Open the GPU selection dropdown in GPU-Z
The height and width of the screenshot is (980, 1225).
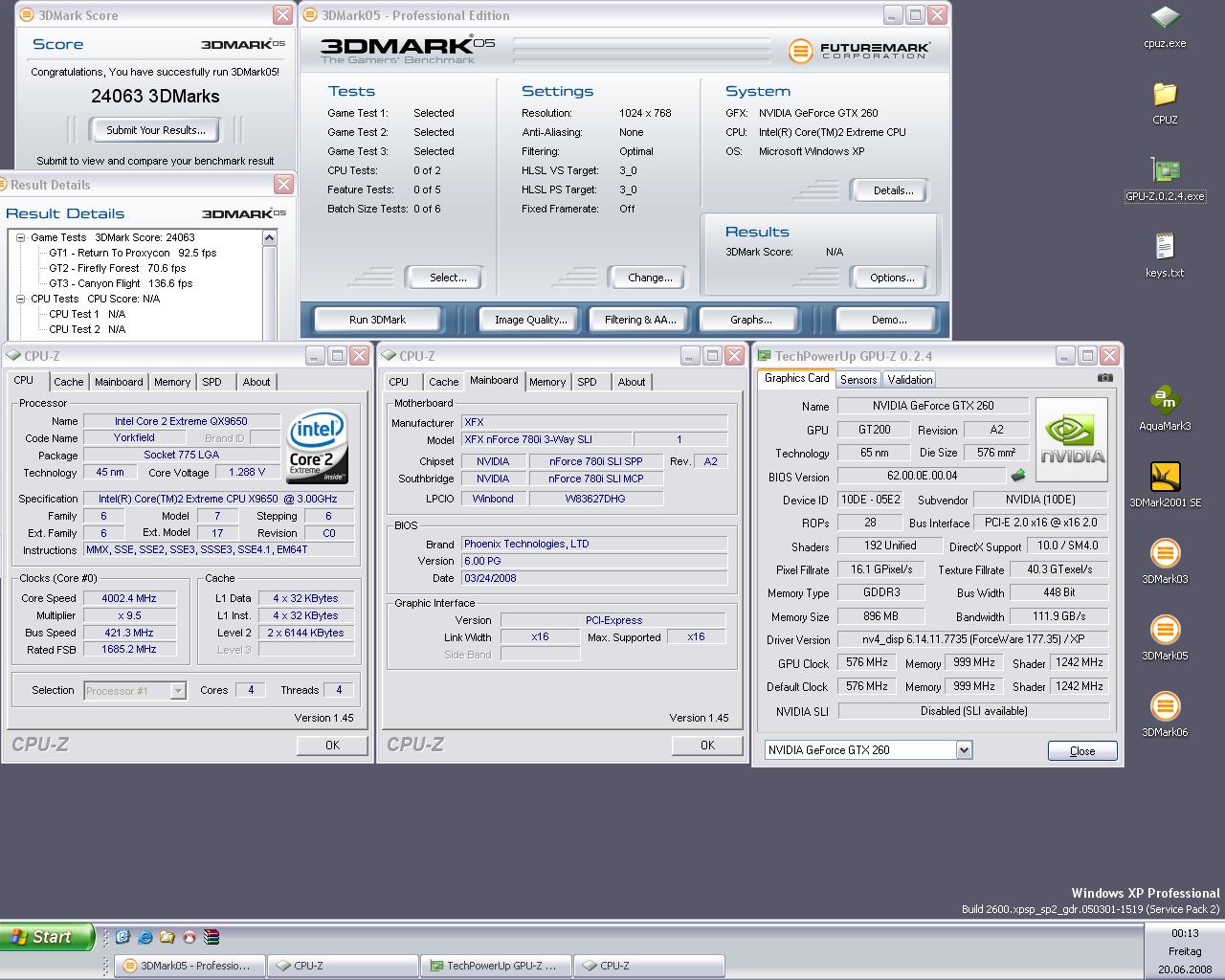(x=964, y=750)
